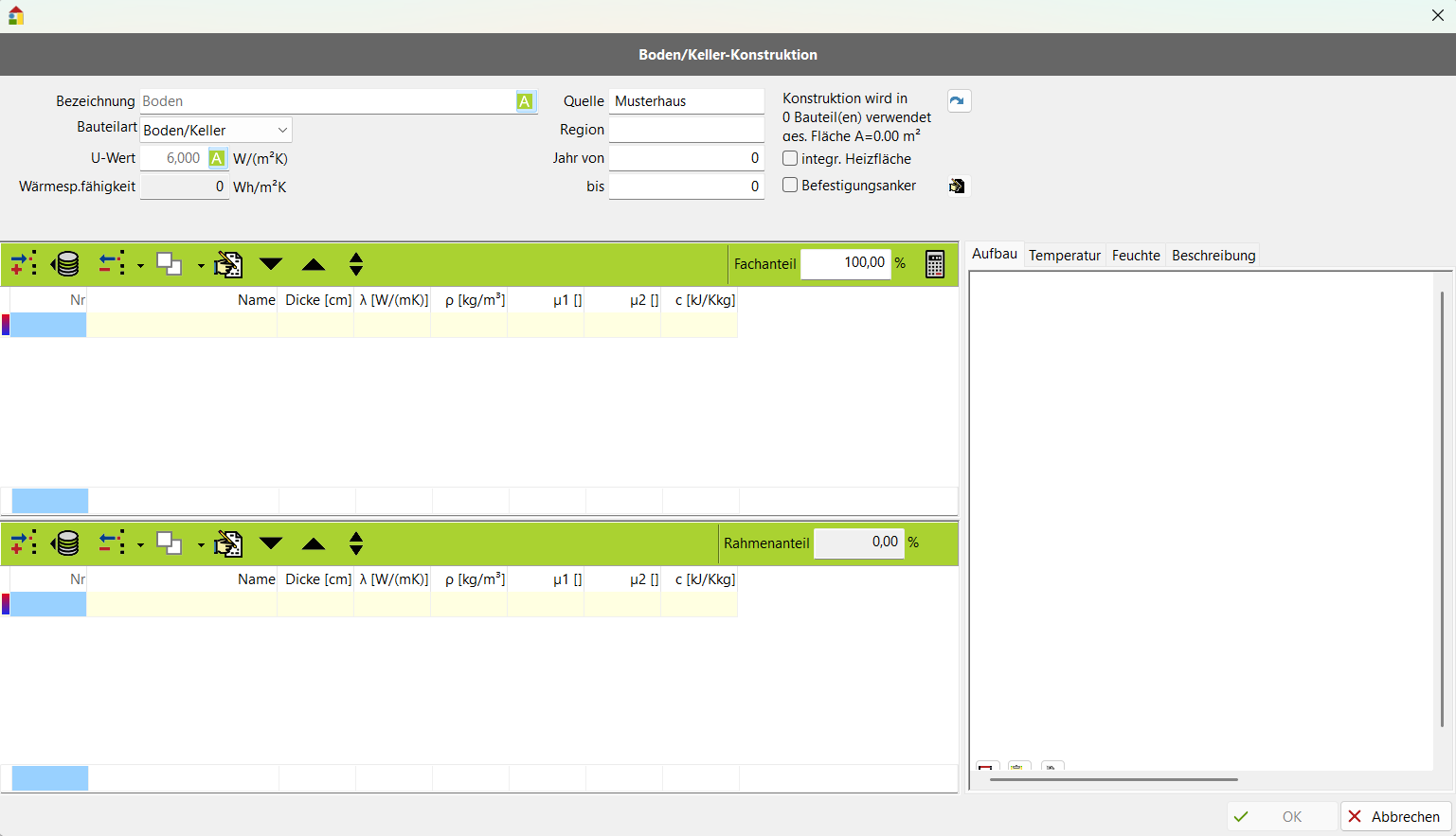Screen dimensions: 1456x836
Task: Remove layer using the Rahmenanteil toolbar icon
Action: [x=113, y=543]
